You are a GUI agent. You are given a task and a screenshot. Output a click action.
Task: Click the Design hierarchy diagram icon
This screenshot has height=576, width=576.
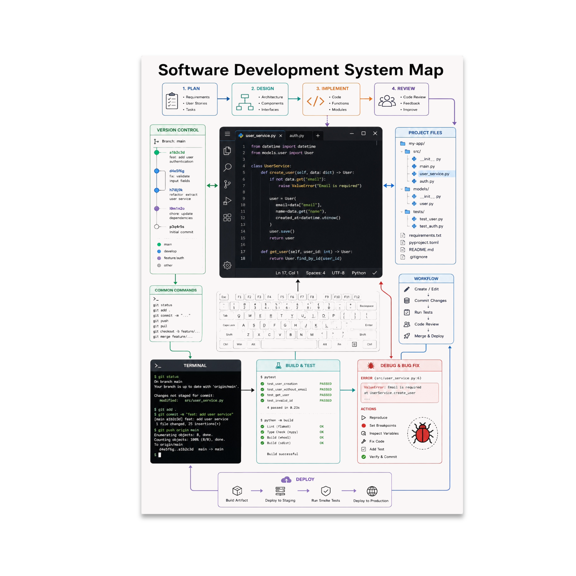pos(245,102)
